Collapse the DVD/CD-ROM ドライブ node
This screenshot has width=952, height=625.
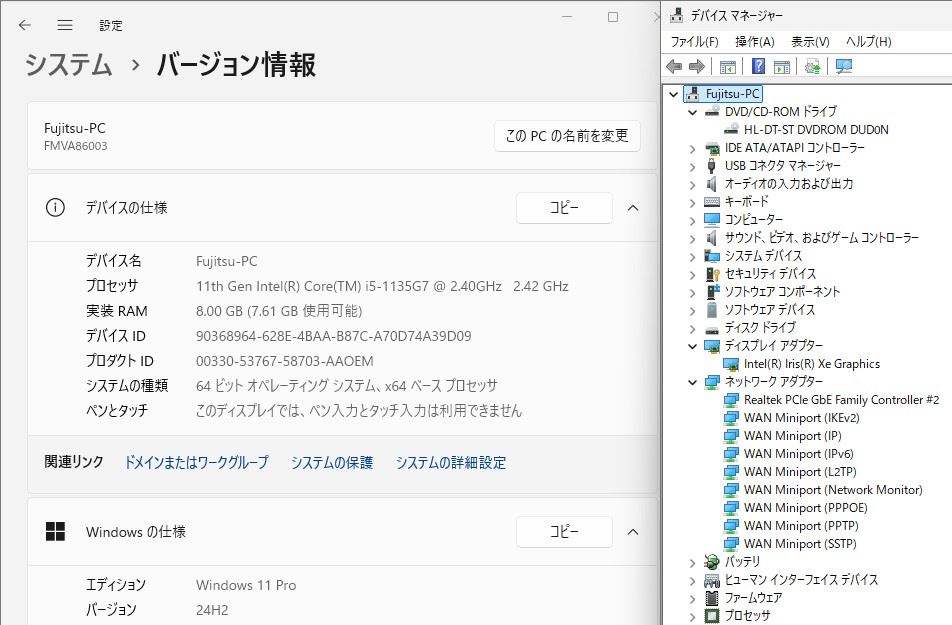coord(693,112)
